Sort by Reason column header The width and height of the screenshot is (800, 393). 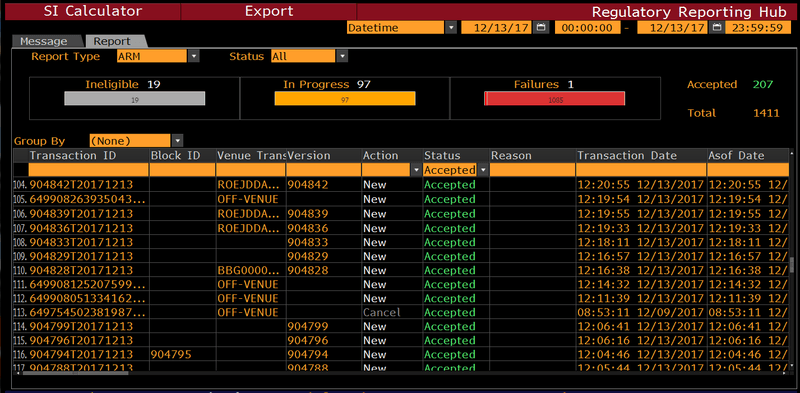(x=533, y=156)
